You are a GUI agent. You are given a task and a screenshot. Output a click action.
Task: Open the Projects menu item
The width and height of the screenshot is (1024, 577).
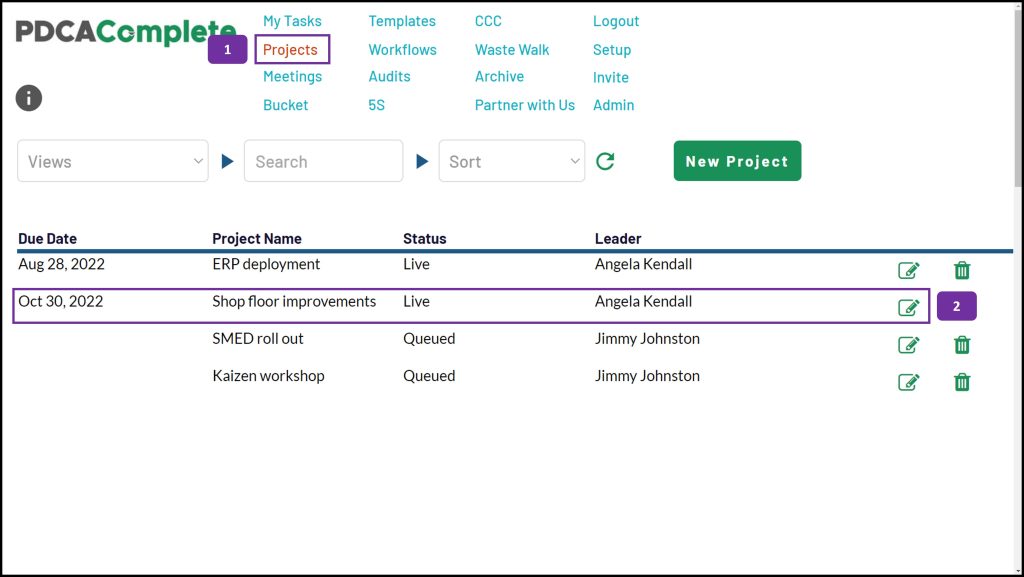pyautogui.click(x=290, y=50)
